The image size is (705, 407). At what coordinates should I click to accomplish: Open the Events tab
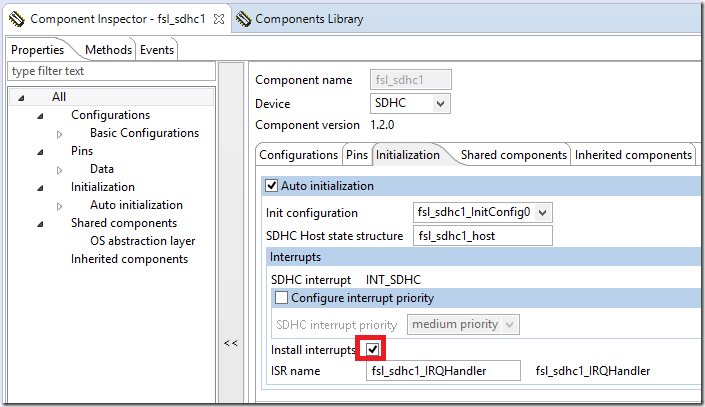pos(157,50)
